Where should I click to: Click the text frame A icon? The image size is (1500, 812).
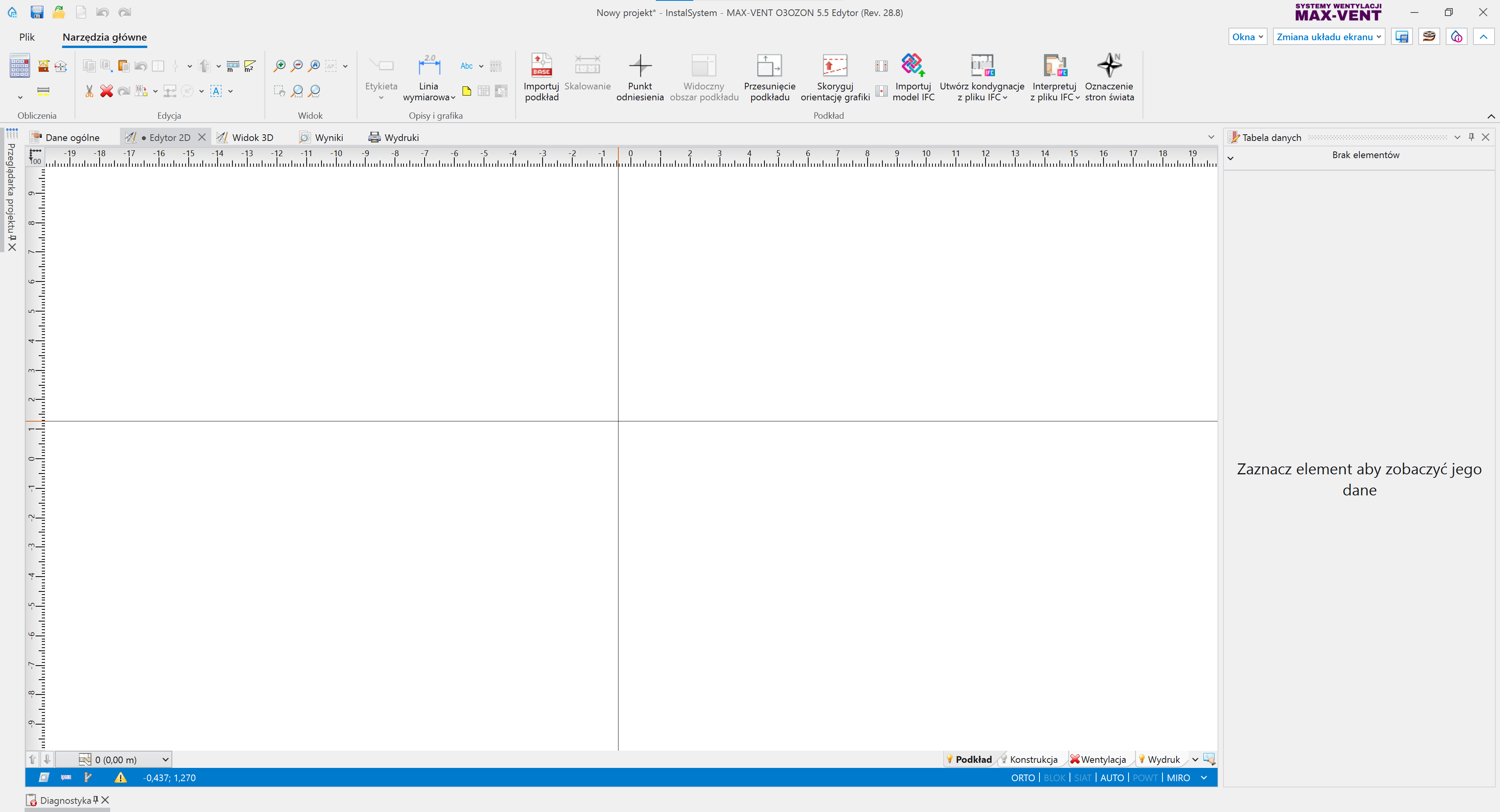coord(216,91)
